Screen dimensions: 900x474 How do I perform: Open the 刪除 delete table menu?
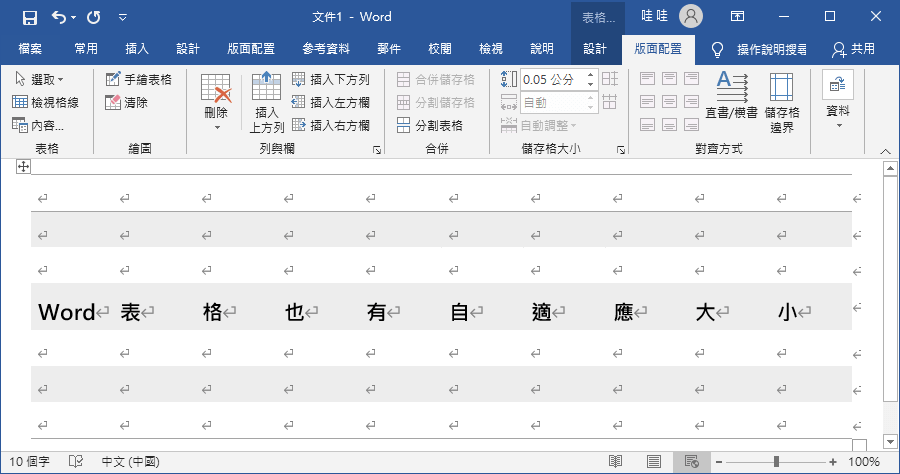(x=216, y=102)
